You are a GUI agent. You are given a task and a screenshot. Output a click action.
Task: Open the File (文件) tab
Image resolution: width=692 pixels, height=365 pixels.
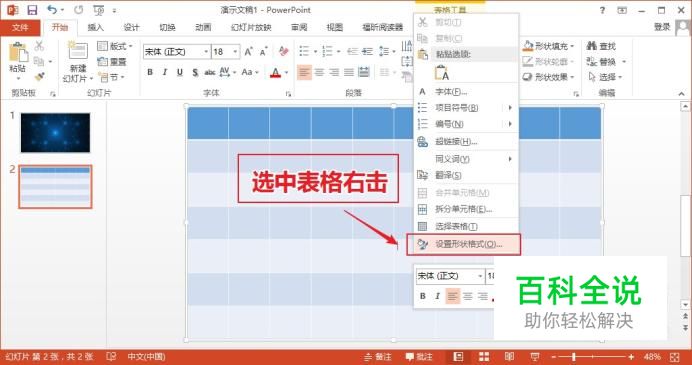pos(20,27)
